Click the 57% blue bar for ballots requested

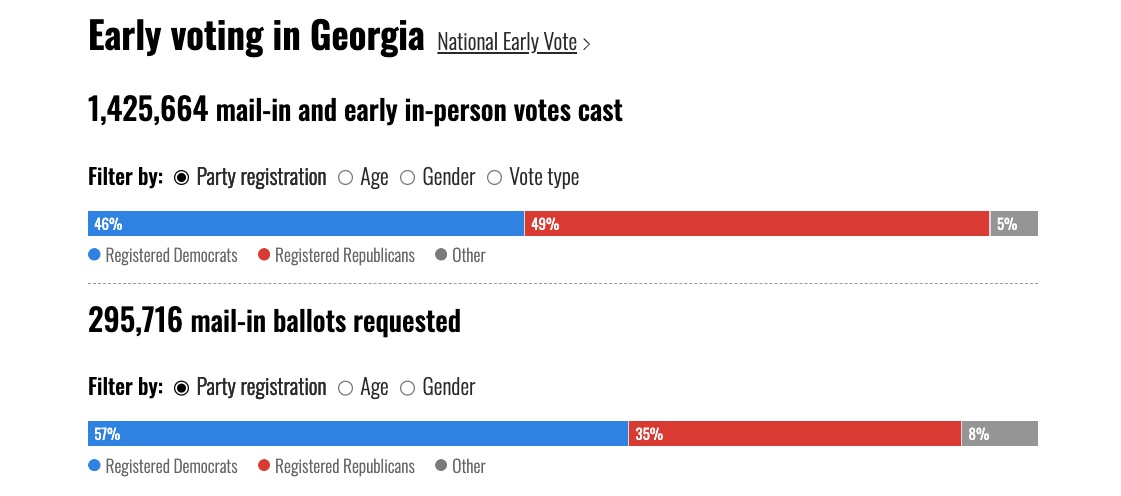point(358,434)
